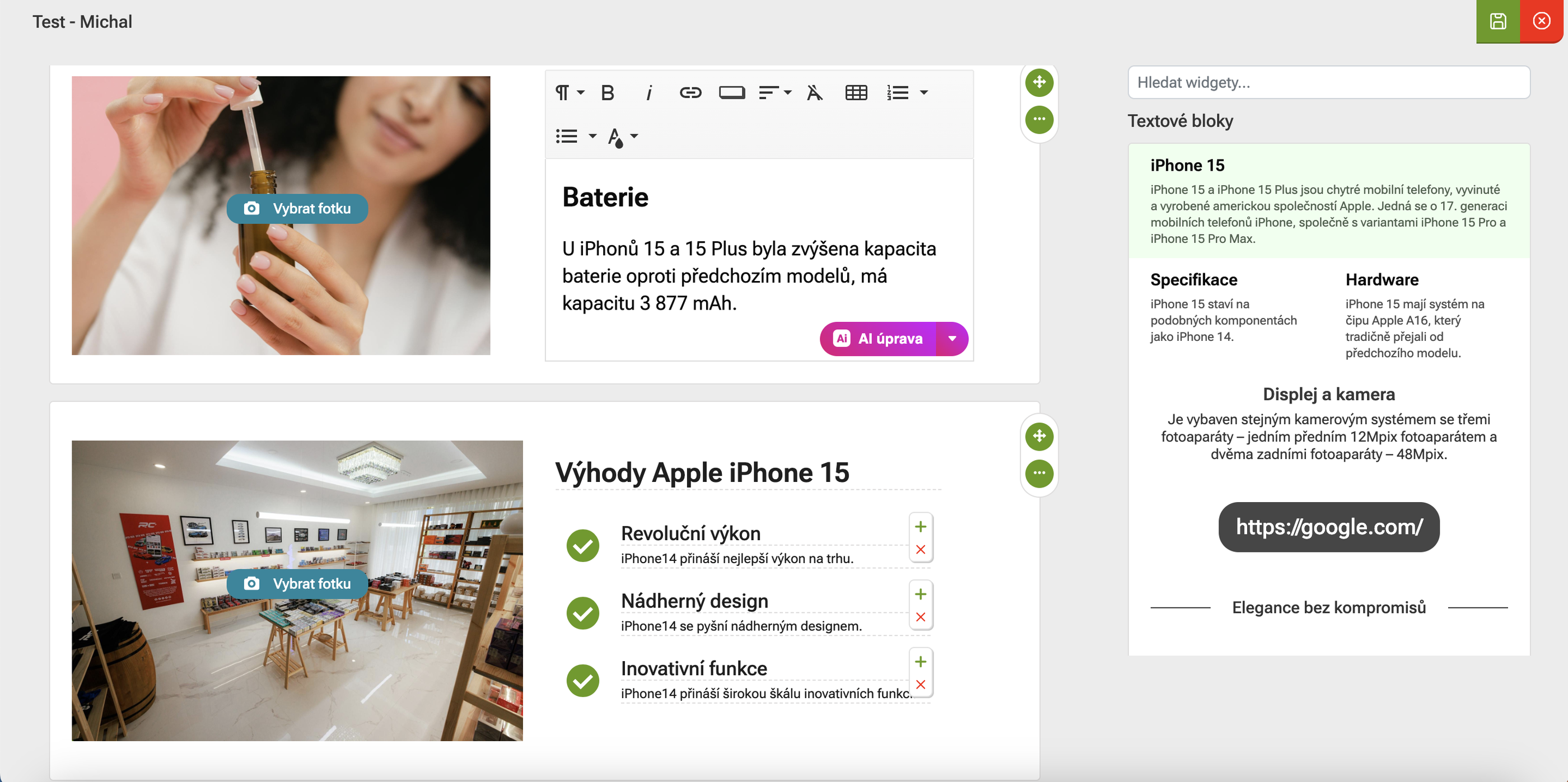
Task: Click the Textové bloky section heading
Action: click(x=1180, y=120)
